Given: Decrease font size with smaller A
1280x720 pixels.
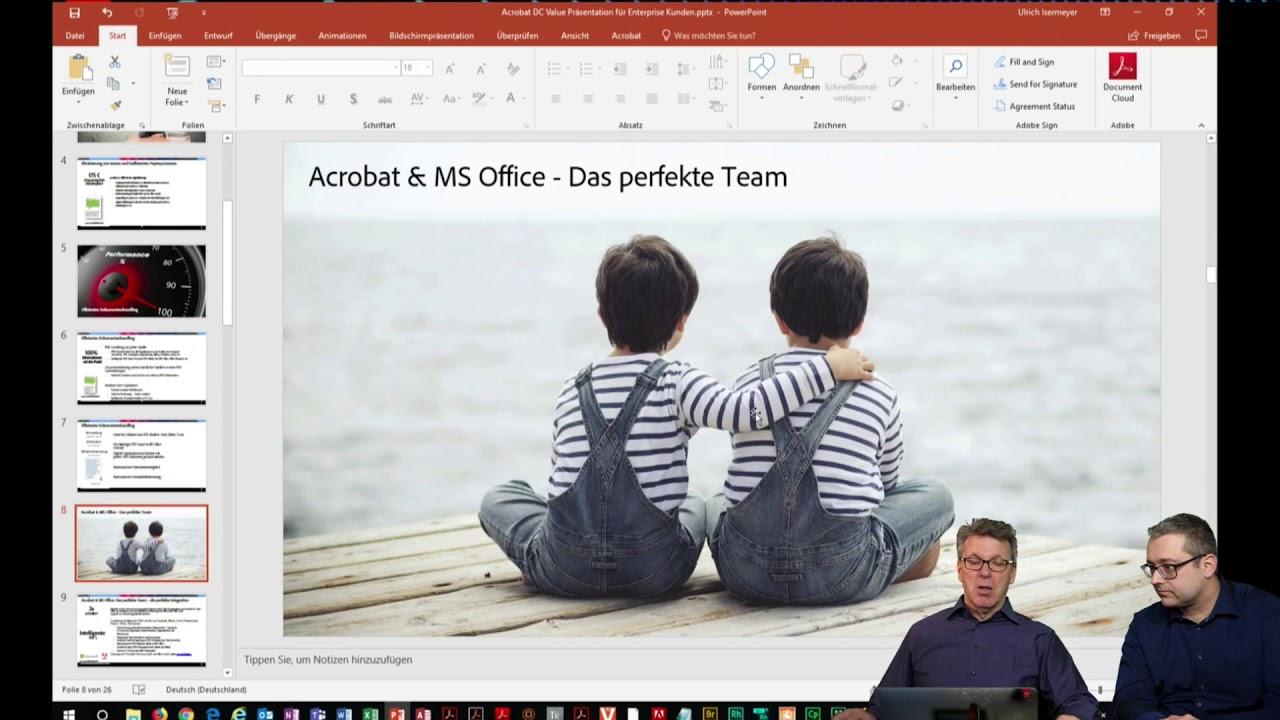Looking at the screenshot, I should pyautogui.click(x=481, y=68).
